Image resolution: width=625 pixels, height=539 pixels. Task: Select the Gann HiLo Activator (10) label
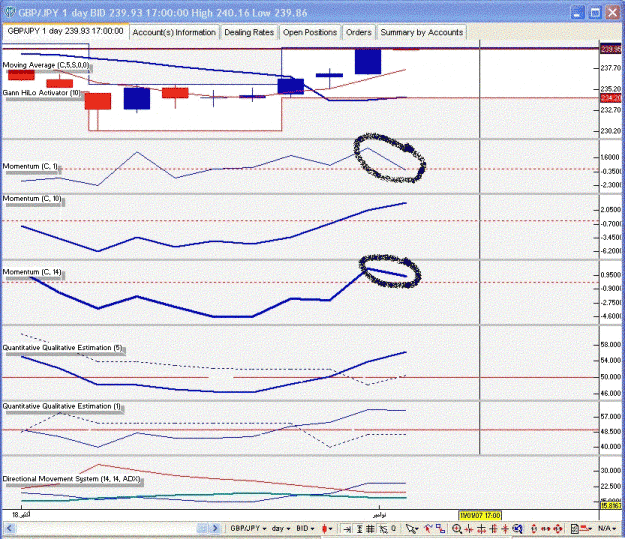click(x=41, y=93)
